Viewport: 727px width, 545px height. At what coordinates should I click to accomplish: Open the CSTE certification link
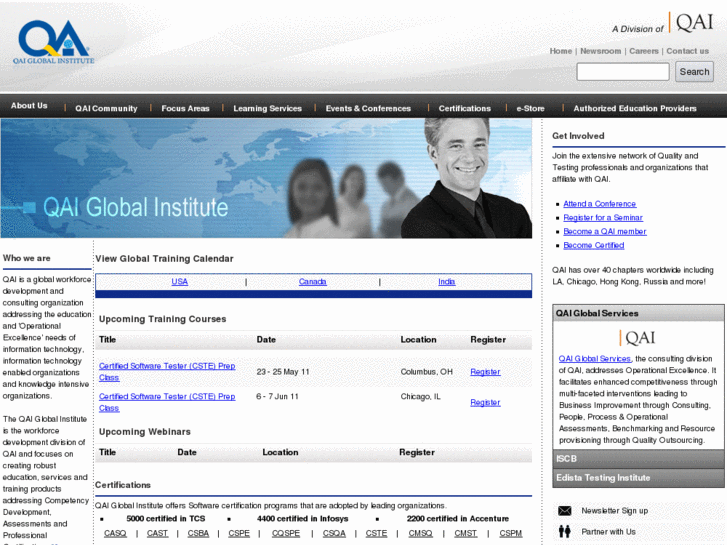coord(376,533)
